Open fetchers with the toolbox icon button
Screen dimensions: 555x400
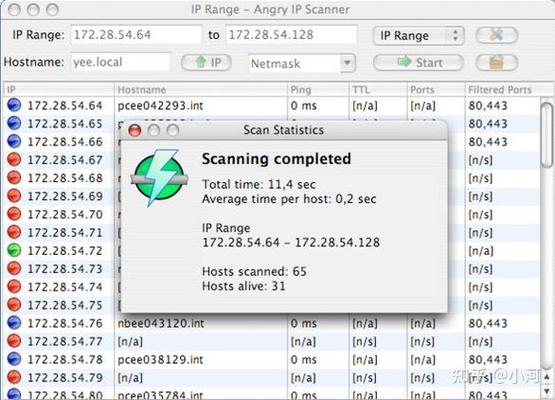tap(497, 63)
